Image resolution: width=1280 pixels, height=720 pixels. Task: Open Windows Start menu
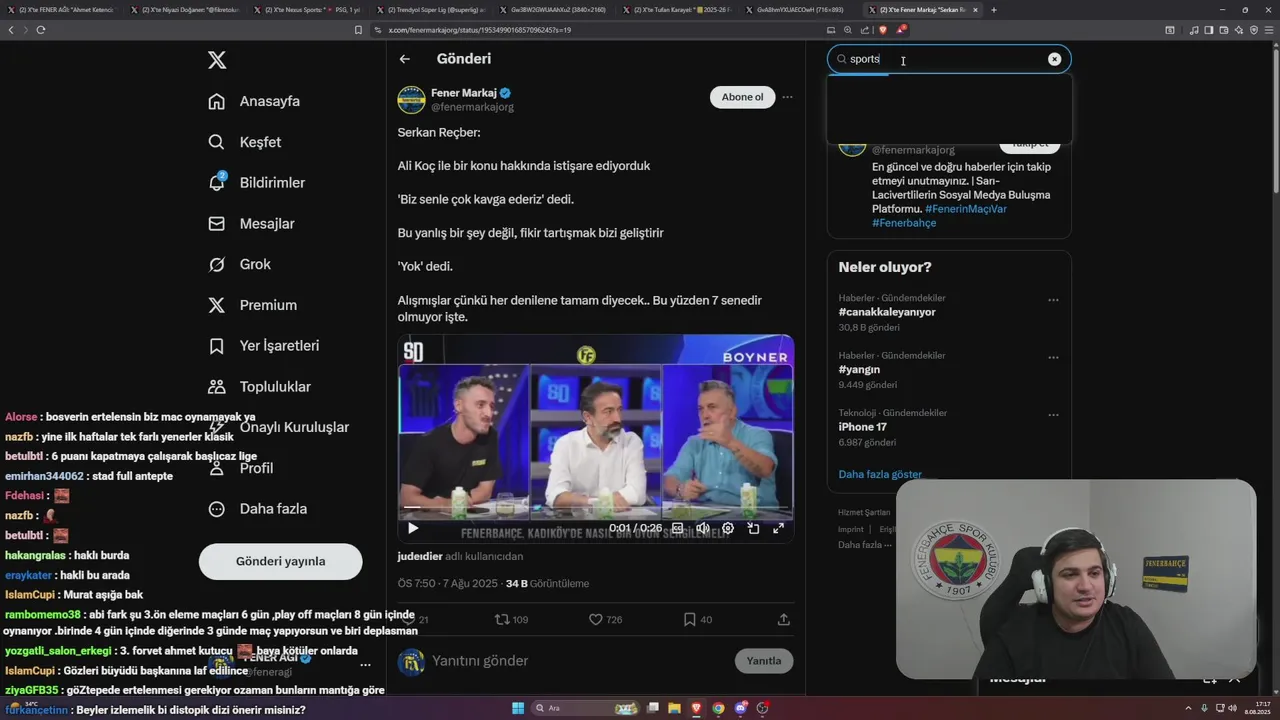pos(518,708)
